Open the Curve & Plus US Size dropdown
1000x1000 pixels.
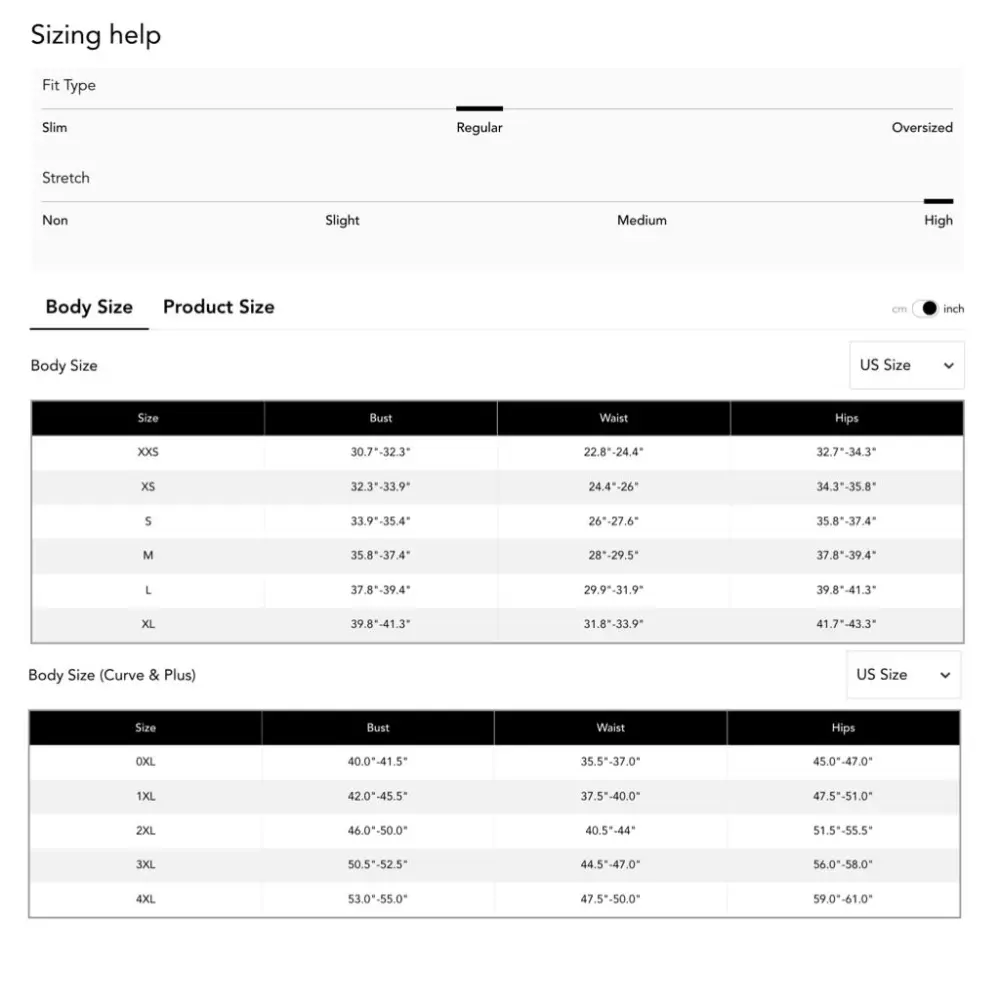[903, 675]
